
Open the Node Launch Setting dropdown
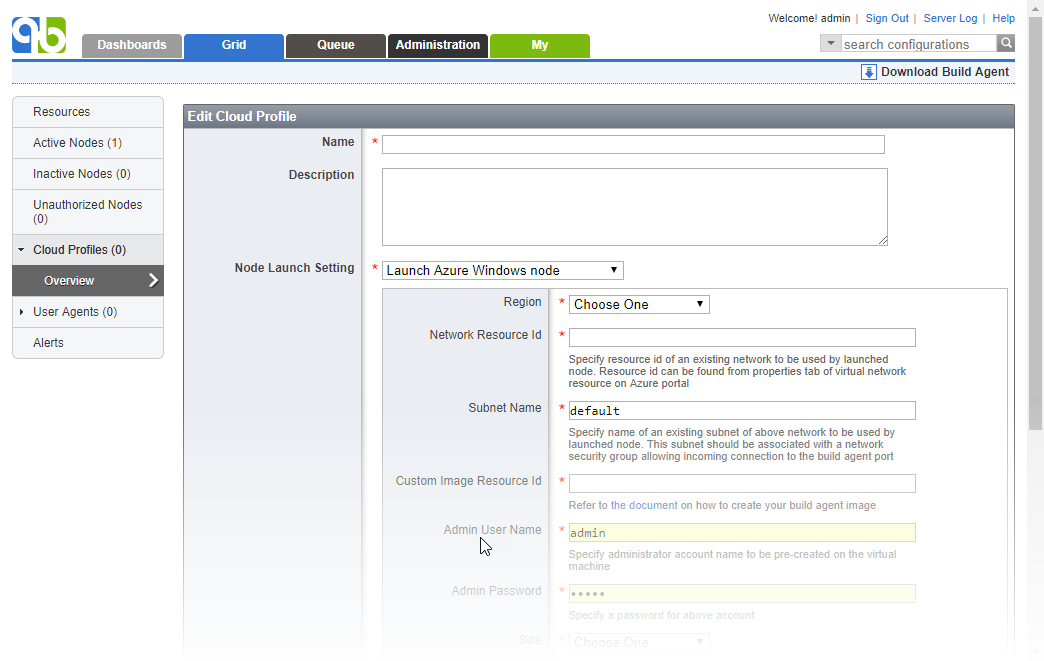click(502, 270)
